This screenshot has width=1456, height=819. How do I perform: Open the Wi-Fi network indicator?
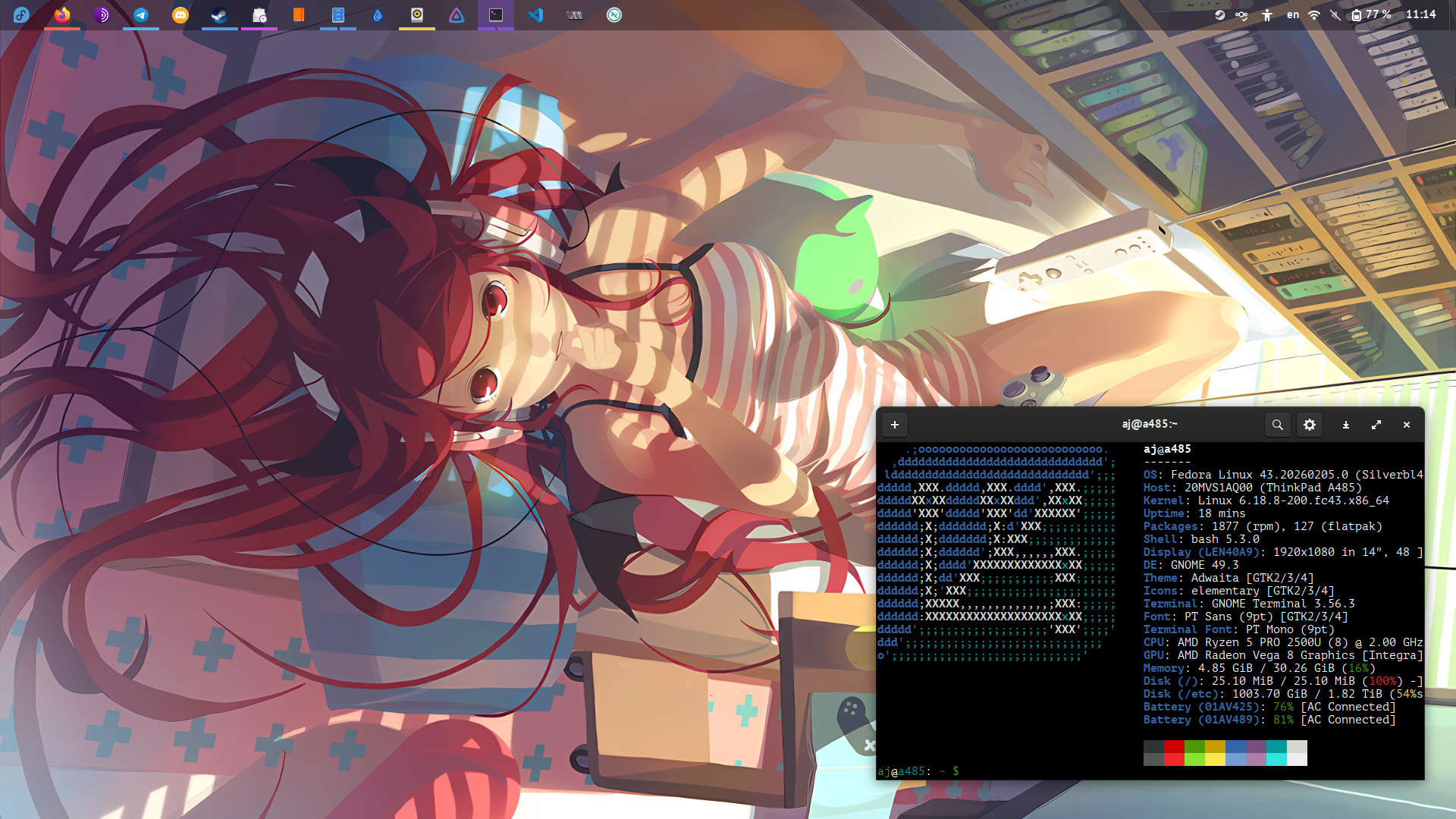pyautogui.click(x=1314, y=14)
